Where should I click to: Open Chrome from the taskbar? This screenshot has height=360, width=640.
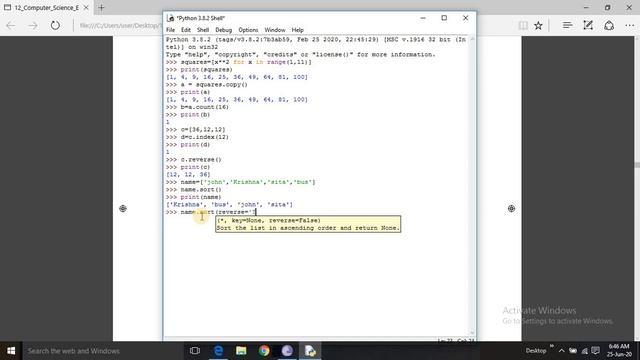pyautogui.click(x=264, y=351)
